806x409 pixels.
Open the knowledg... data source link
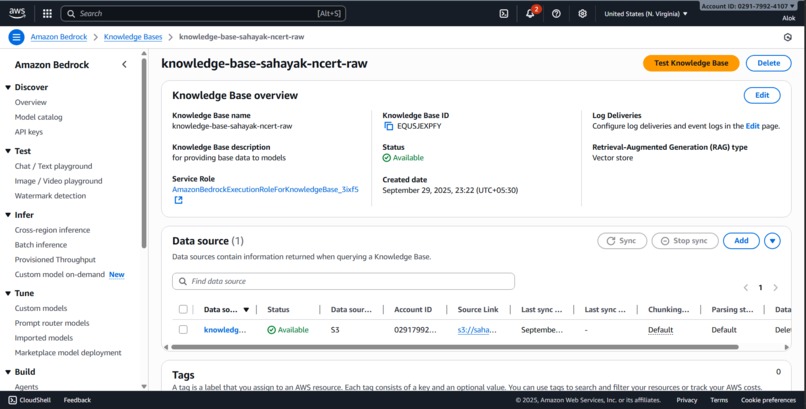[225, 330]
